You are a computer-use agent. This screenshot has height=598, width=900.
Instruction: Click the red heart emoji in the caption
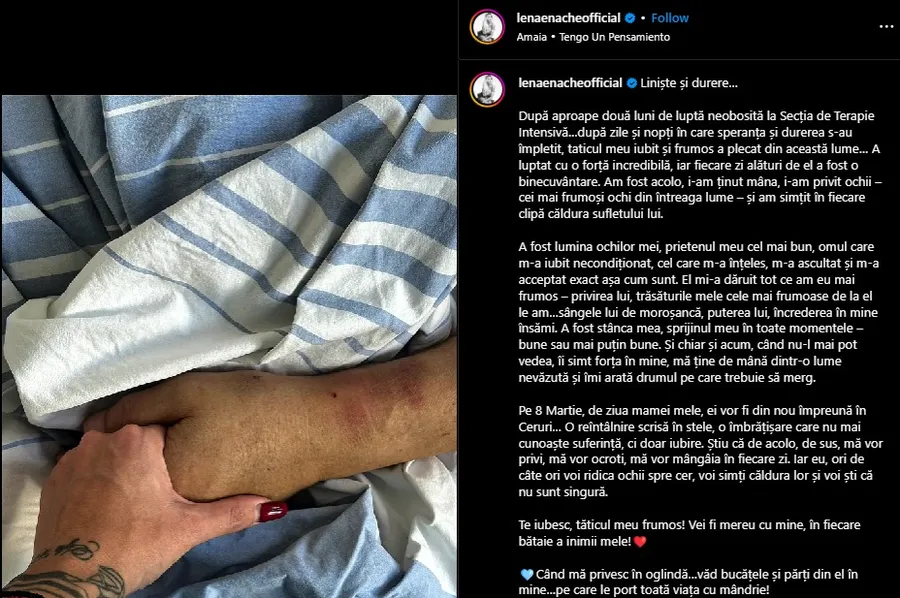(640, 541)
